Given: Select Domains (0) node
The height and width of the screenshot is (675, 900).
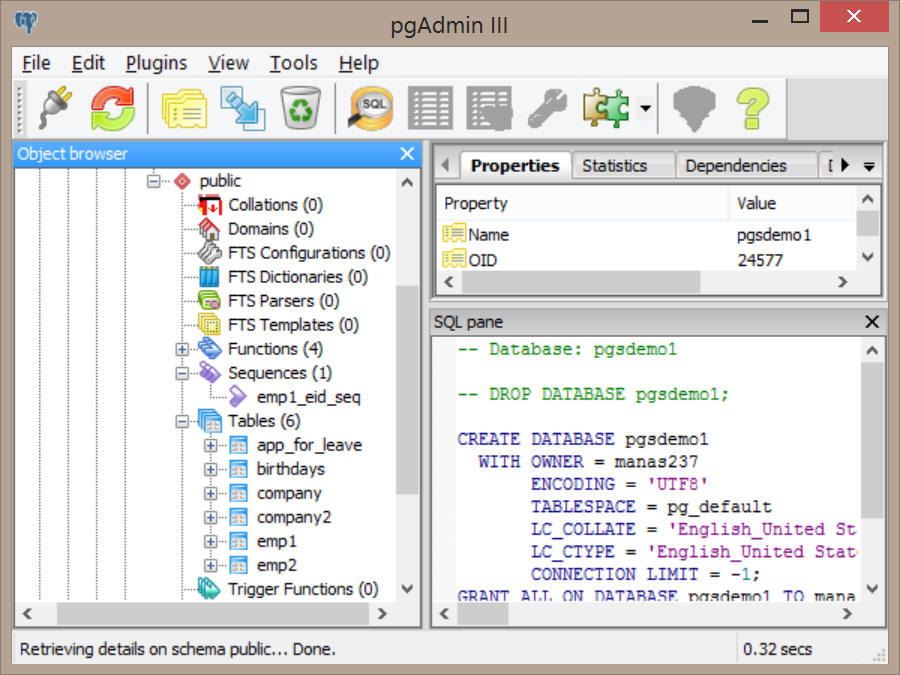Looking at the screenshot, I should coord(270,229).
